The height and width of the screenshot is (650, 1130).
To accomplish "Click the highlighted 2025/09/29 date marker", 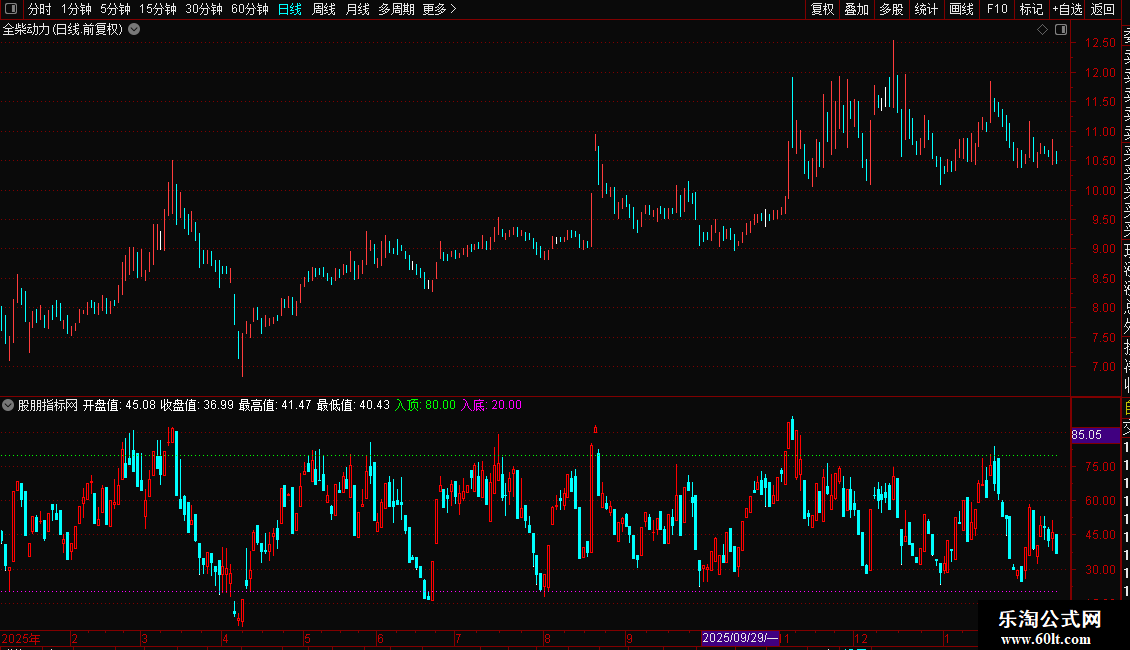I will [x=740, y=638].
